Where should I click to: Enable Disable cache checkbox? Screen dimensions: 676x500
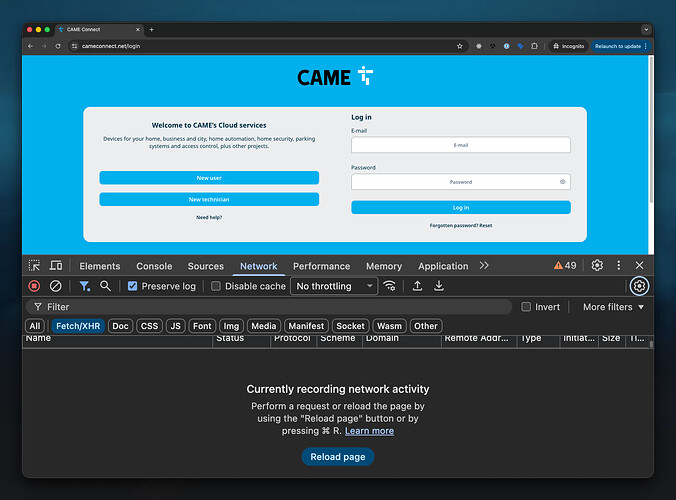(x=216, y=286)
